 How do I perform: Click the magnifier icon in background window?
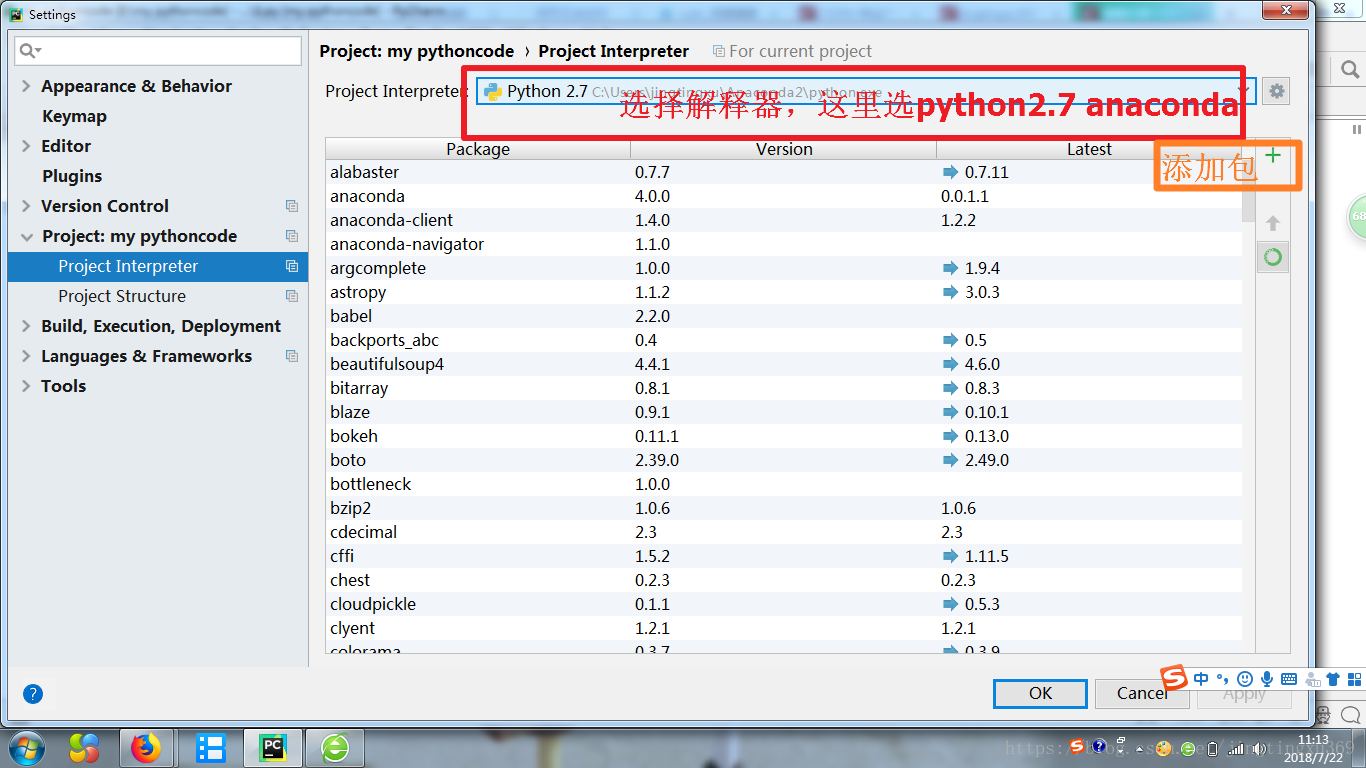1349,69
